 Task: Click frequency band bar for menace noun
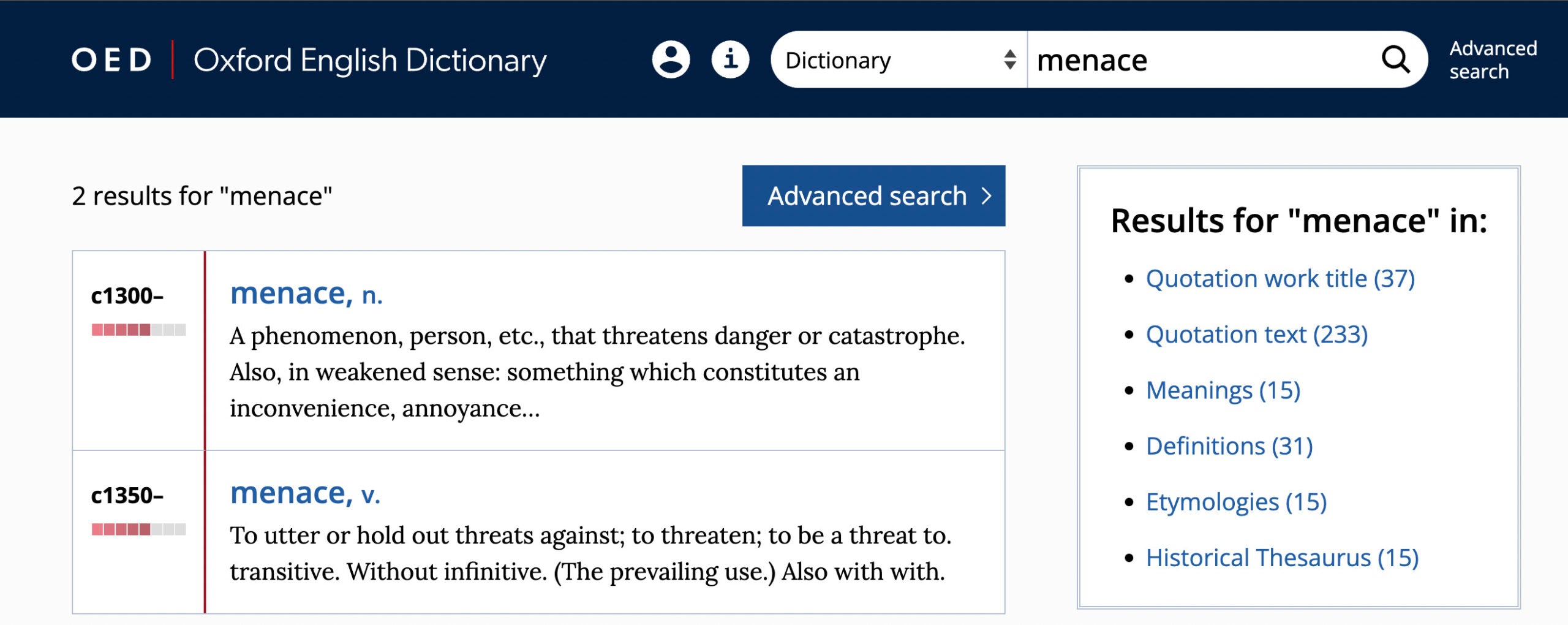[138, 330]
